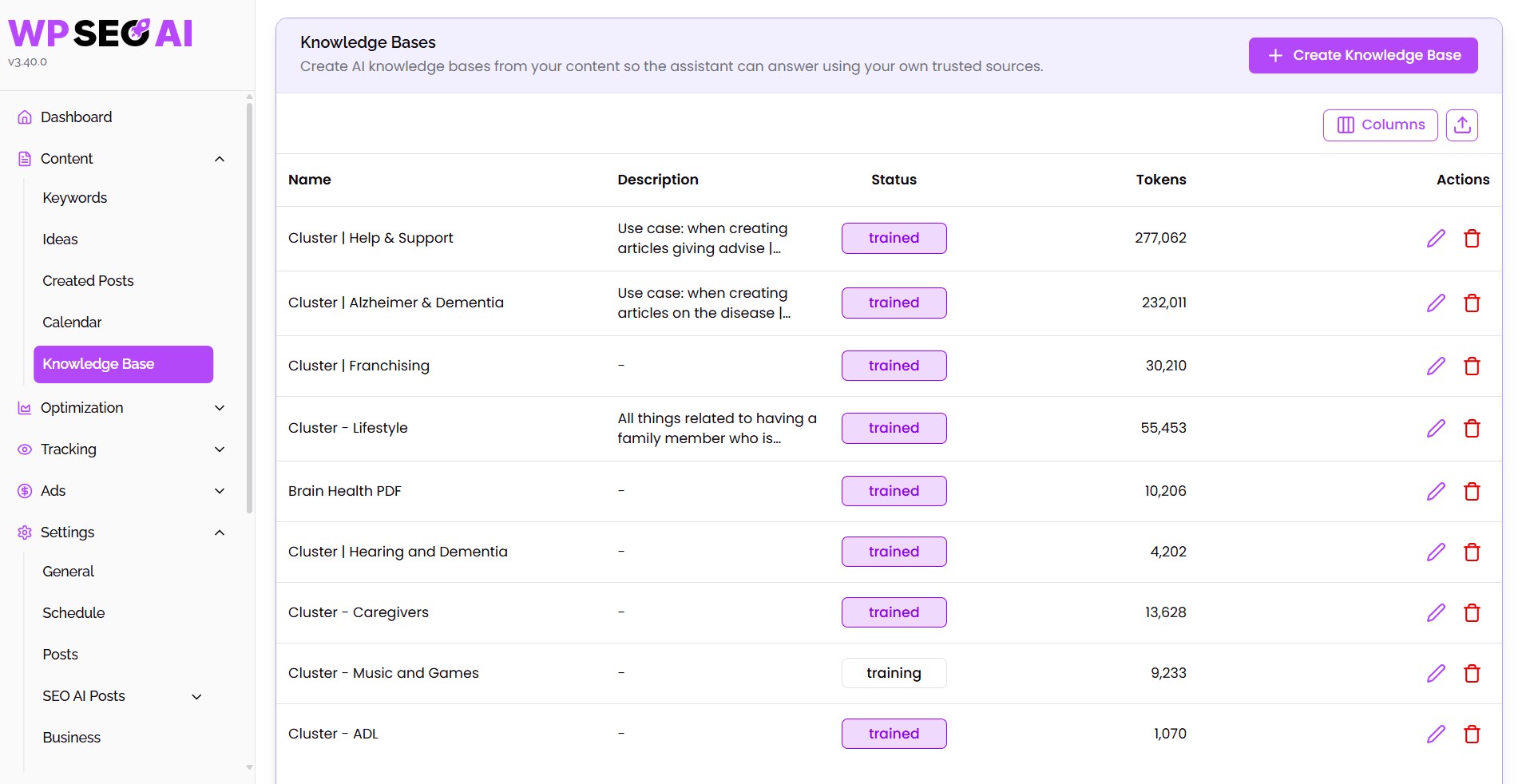Delete the Cluster - Music and Games row
Screen dimensions: 1522x784
1472,673
